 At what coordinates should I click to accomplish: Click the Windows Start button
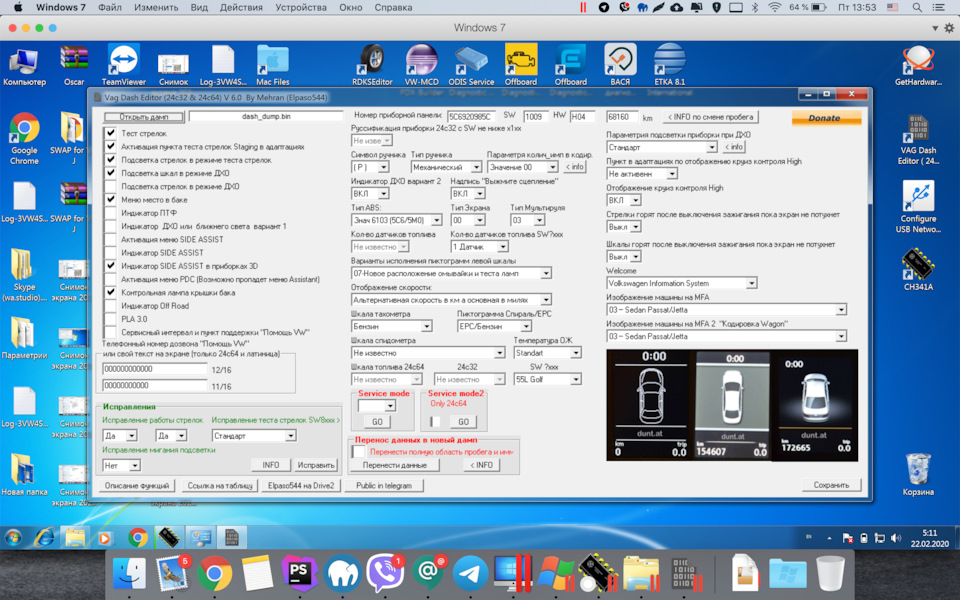point(13,538)
